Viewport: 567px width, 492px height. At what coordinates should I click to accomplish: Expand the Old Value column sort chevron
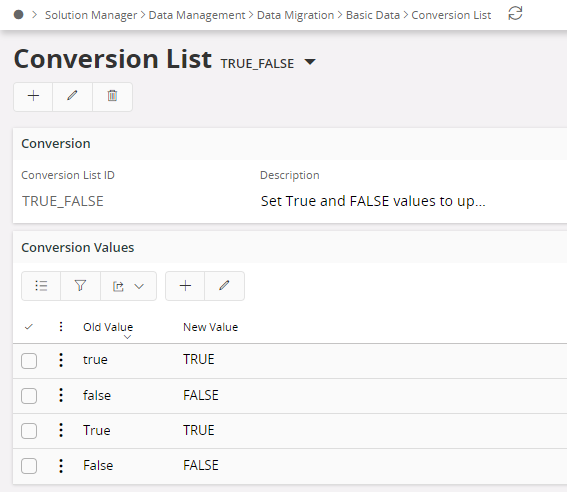pyautogui.click(x=127, y=337)
